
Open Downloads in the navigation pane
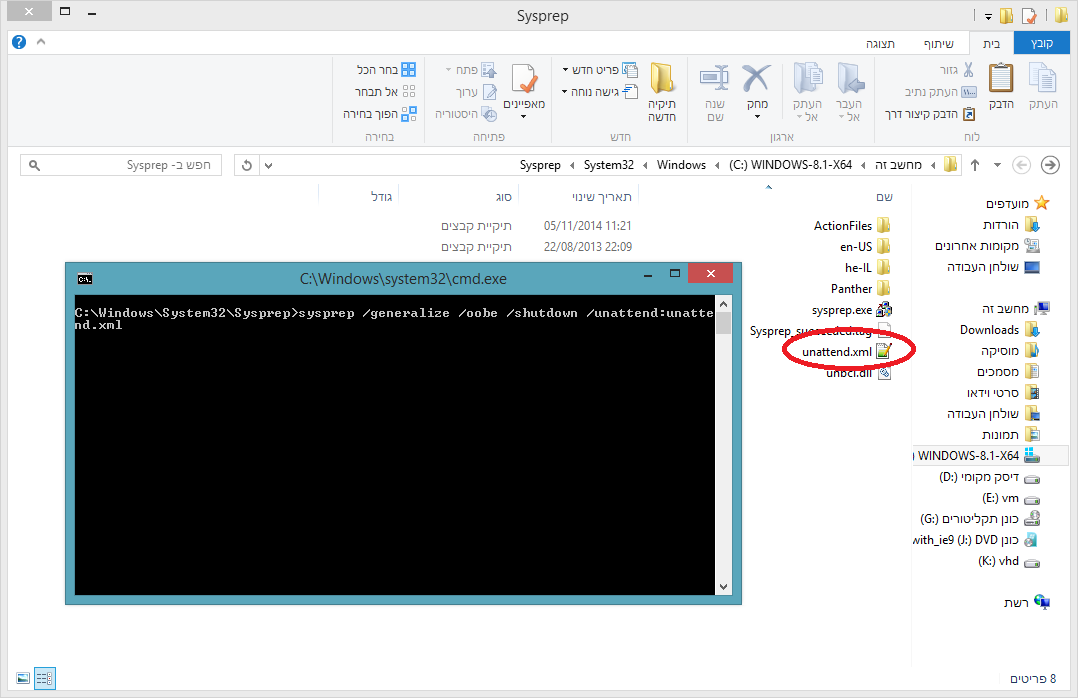click(x=1000, y=330)
